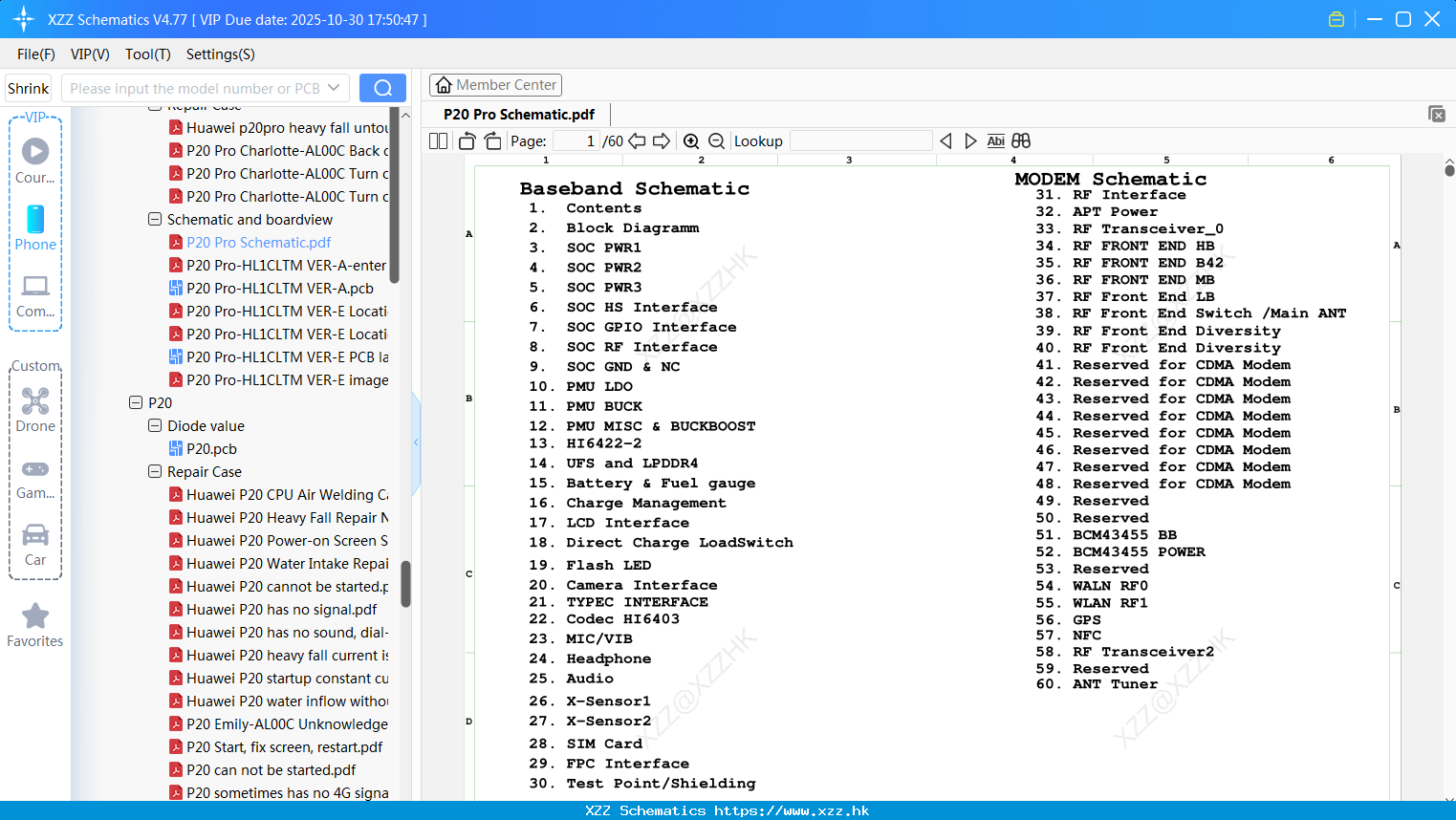Click the binoculars search icon

(1021, 141)
